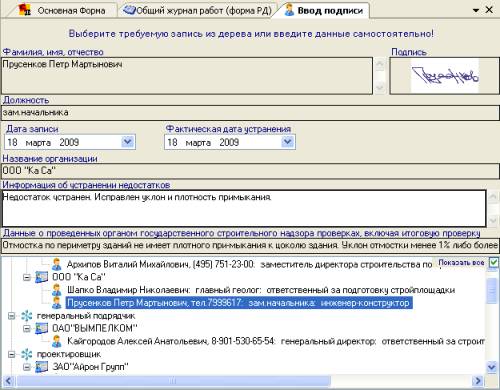Collapse the ОАО"ВЫМПЕЛКОМ" node
This screenshot has height=390, width=500.
tap(27, 329)
